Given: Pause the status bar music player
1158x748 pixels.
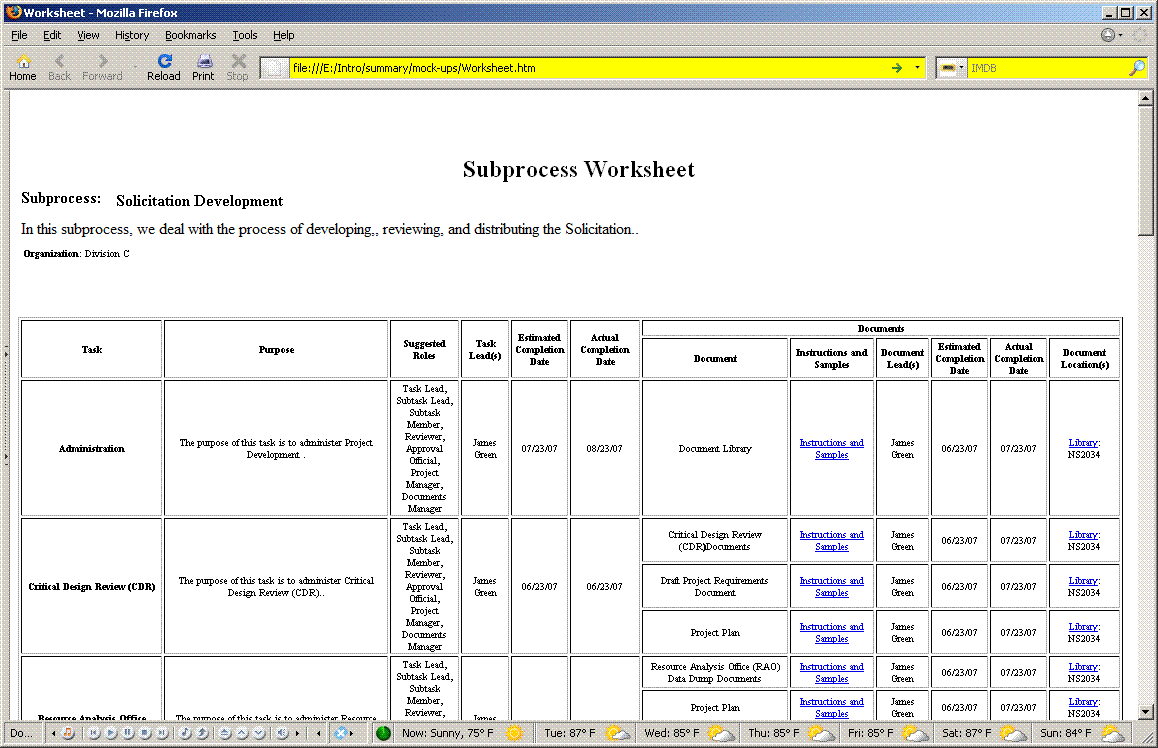Looking at the screenshot, I should [x=128, y=733].
